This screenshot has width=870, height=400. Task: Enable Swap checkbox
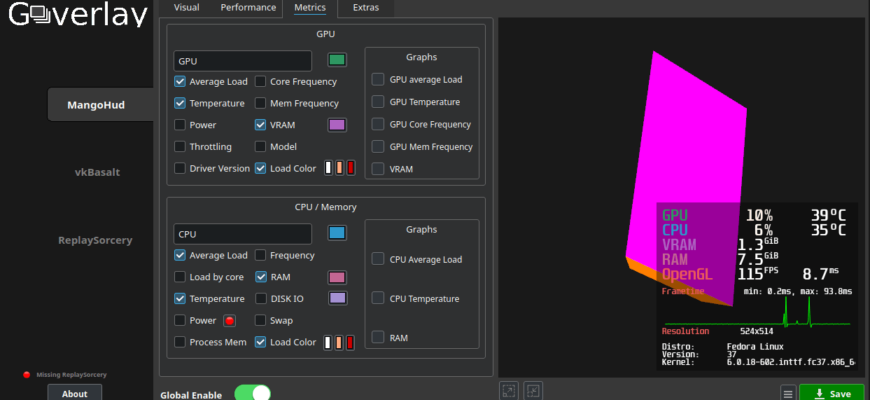(x=260, y=320)
